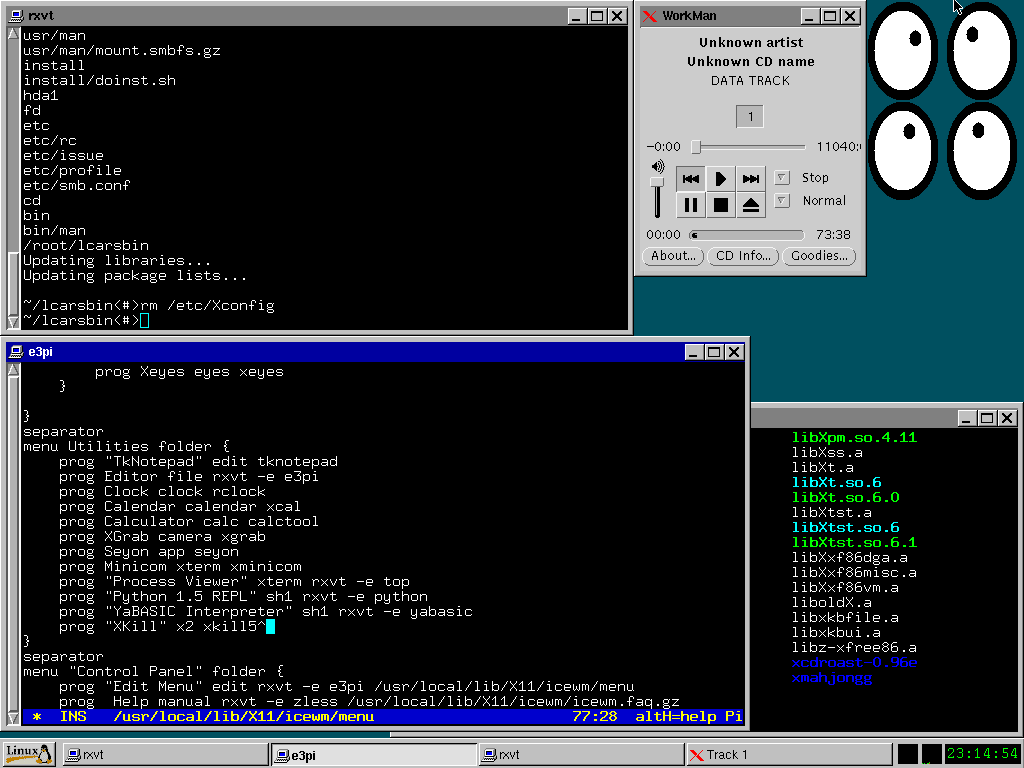Click the "liboldX.a" entry in file listing
Viewport: 1024px width, 768px height.
[832, 603]
